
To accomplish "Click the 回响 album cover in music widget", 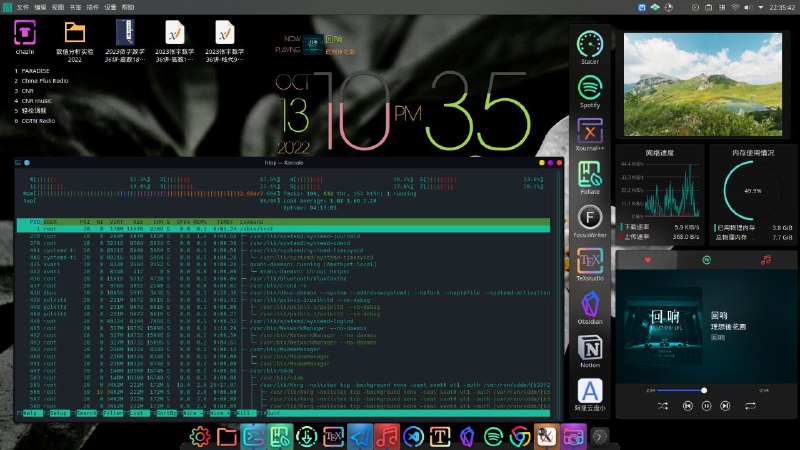I will [665, 326].
